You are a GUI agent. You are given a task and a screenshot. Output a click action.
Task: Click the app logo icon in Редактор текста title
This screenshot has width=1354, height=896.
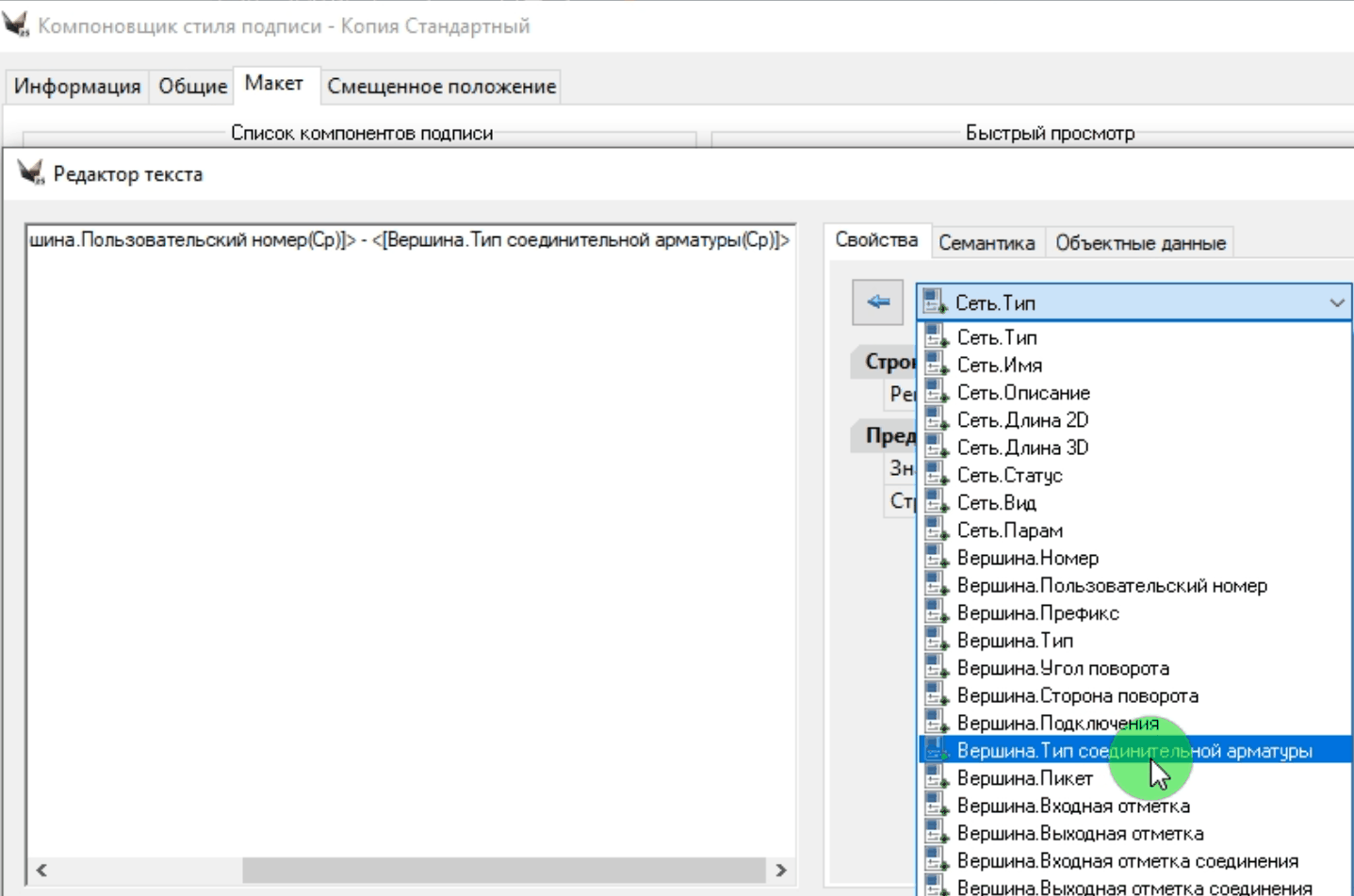30,173
